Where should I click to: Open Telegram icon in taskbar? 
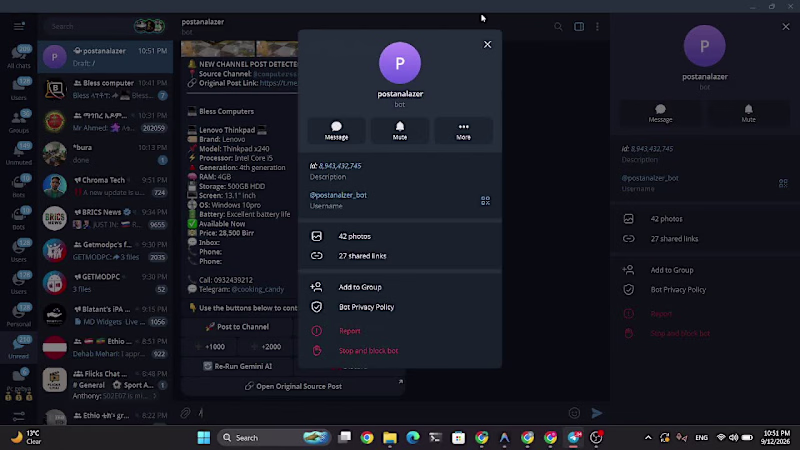[573, 438]
